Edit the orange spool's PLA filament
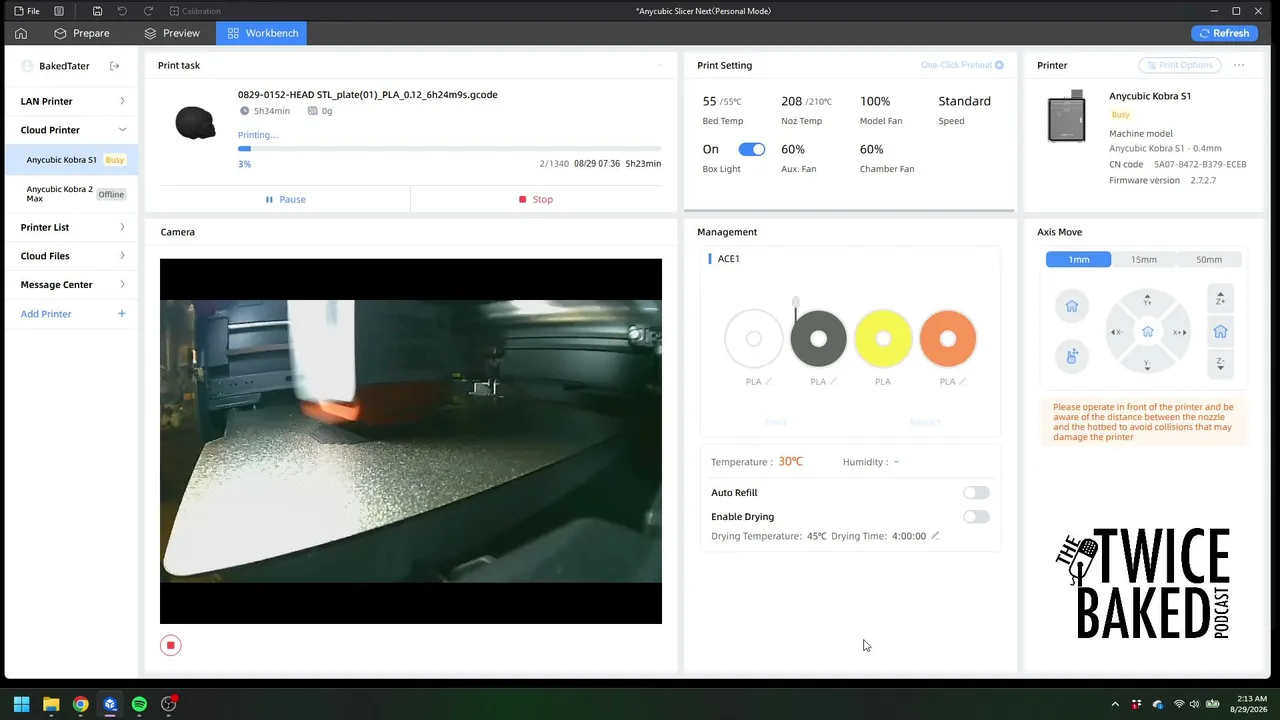Image resolution: width=1280 pixels, height=720 pixels. pyautogui.click(x=962, y=382)
